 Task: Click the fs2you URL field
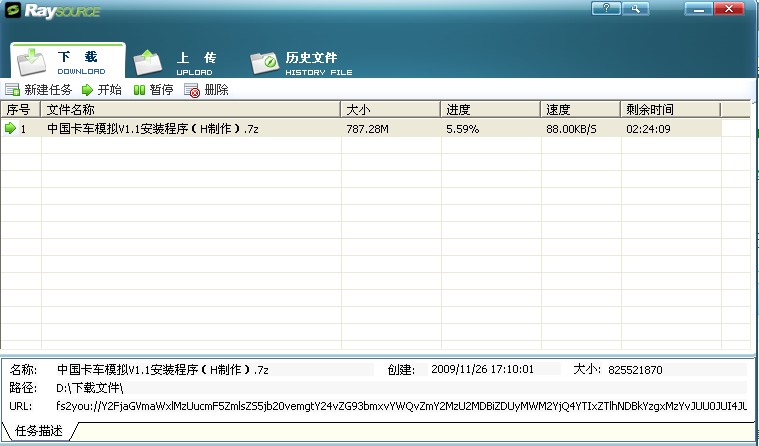tap(401, 406)
